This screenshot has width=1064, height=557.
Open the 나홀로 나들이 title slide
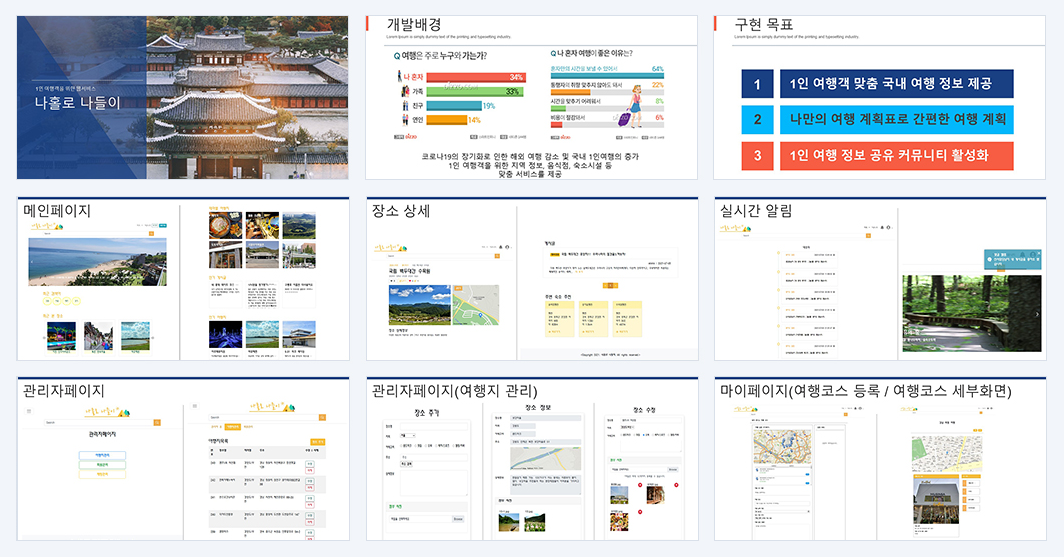click(x=183, y=98)
